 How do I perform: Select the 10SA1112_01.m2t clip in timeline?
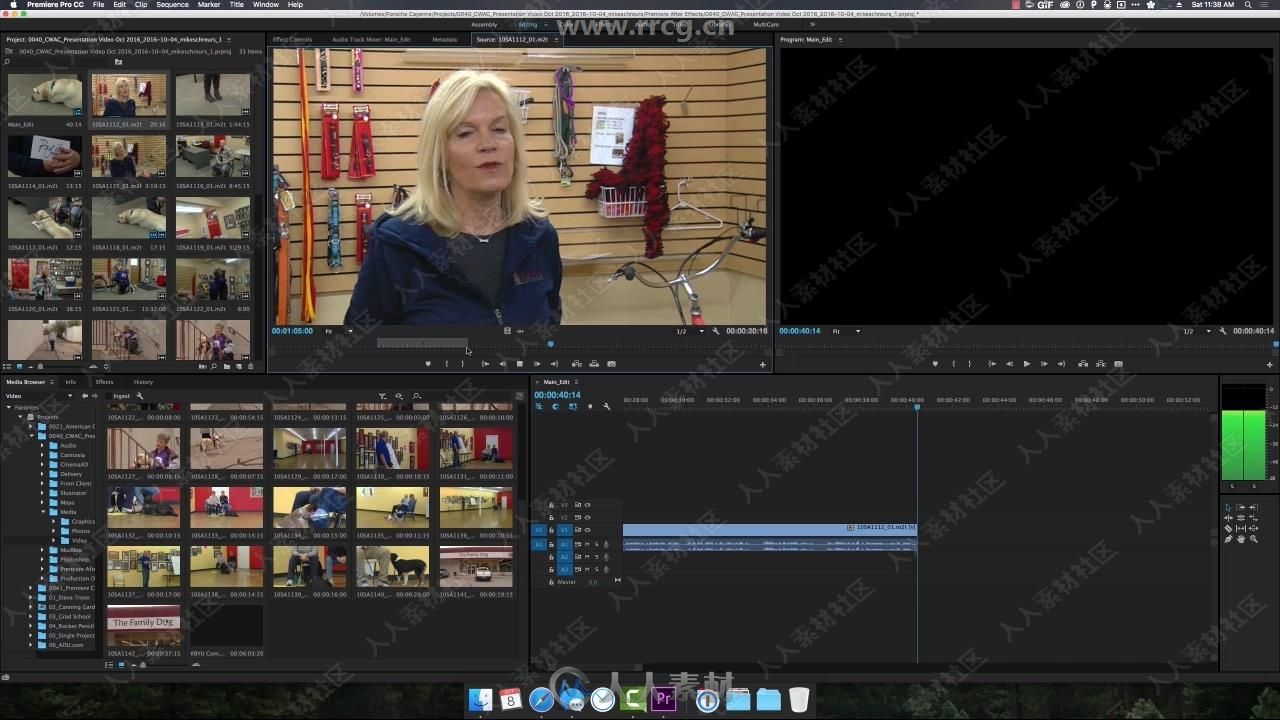tap(770, 530)
